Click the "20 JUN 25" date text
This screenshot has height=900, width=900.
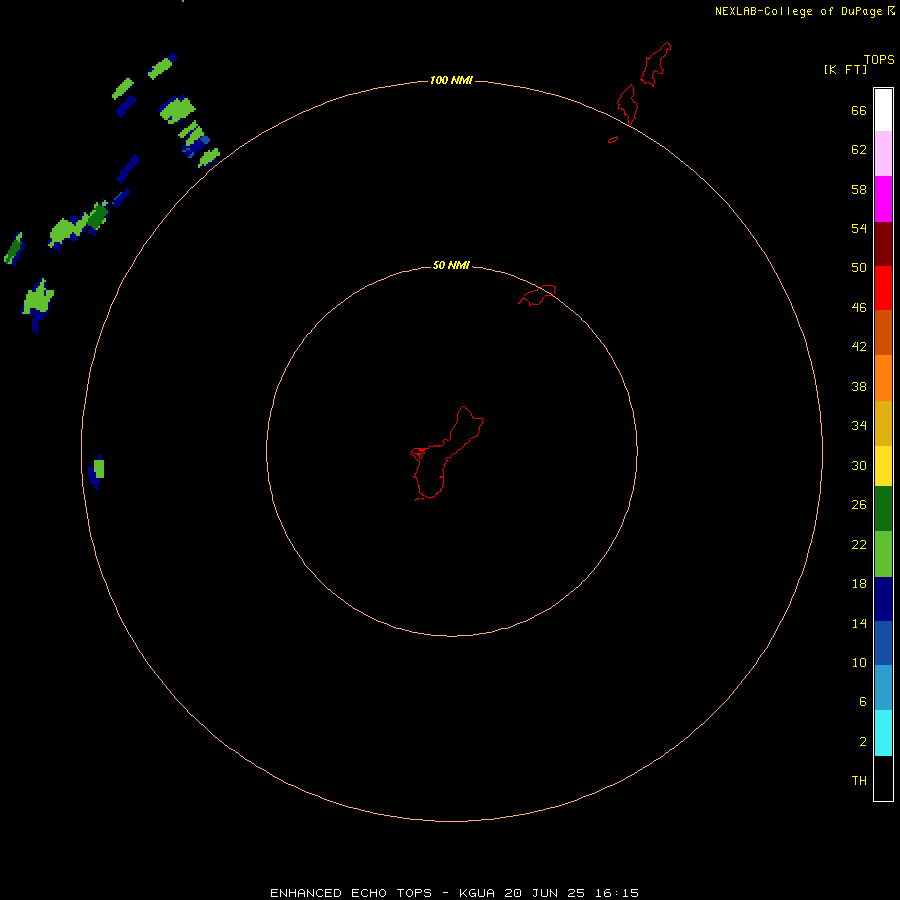pos(544,893)
